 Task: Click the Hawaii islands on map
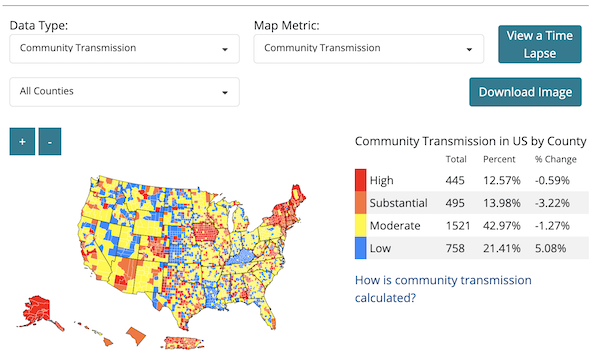[x=95, y=333]
